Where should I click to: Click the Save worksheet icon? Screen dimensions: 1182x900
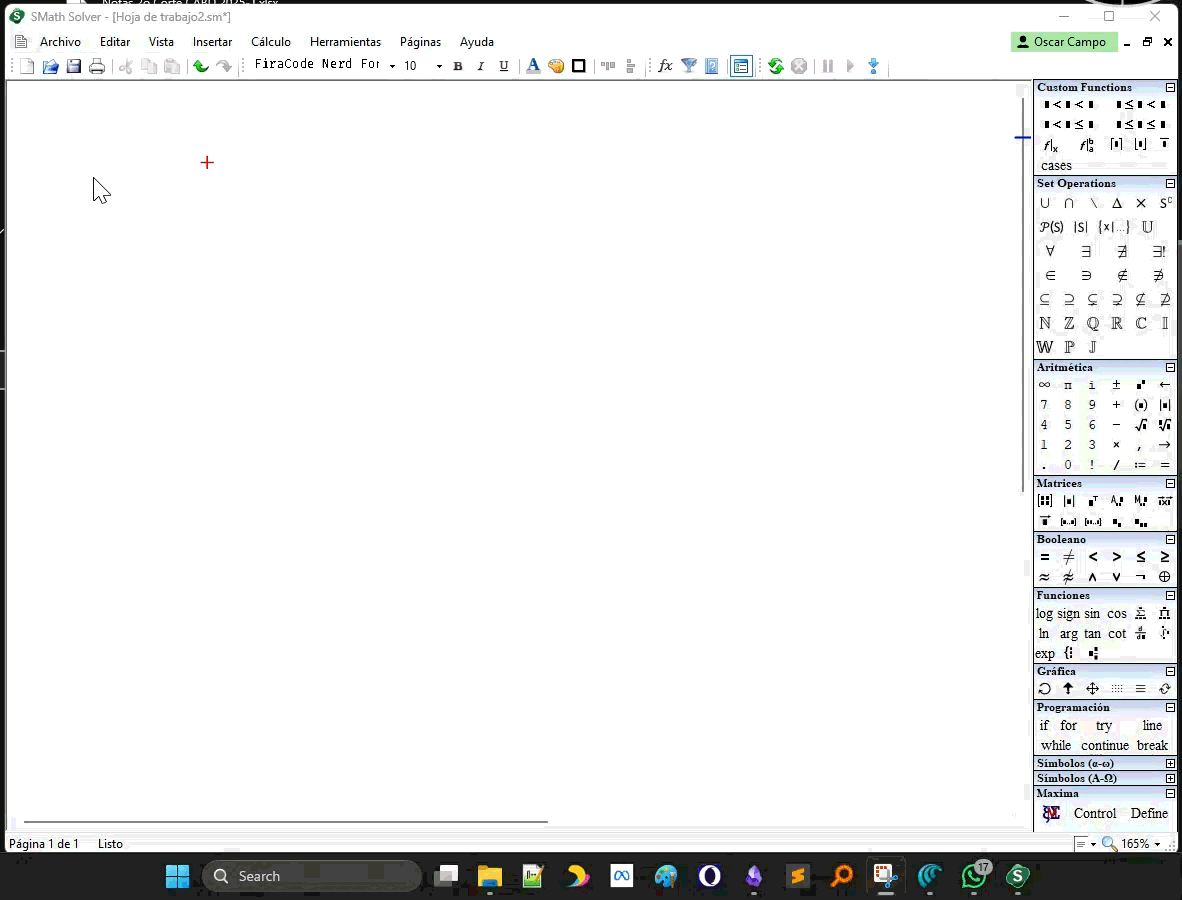point(74,66)
